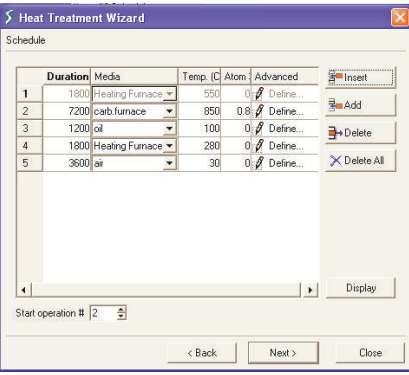The height and width of the screenshot is (375, 409).
Task: Decrease Start operation number with down arrow
Action: (x=121, y=316)
